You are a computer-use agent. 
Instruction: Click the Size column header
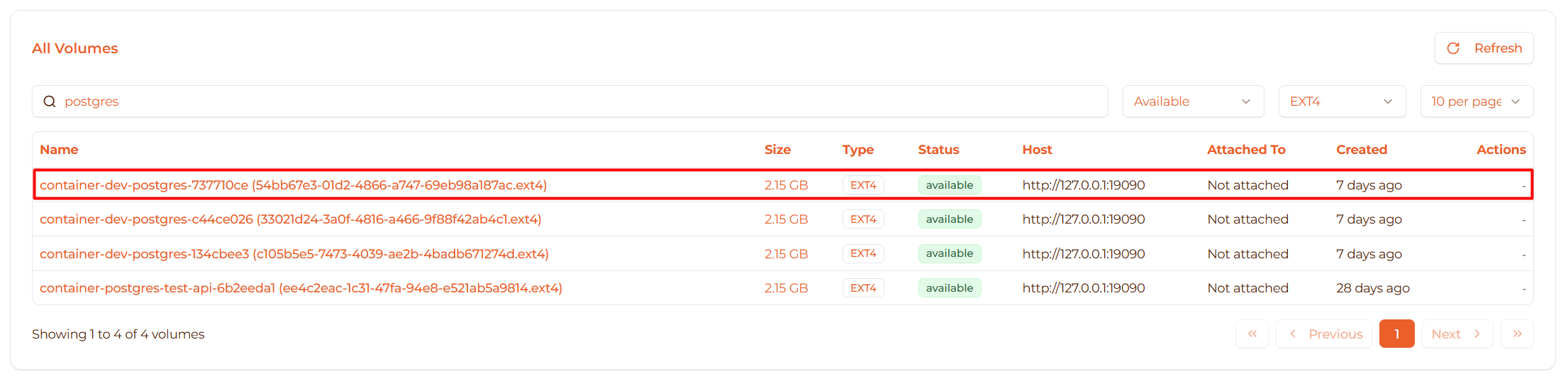click(x=777, y=150)
